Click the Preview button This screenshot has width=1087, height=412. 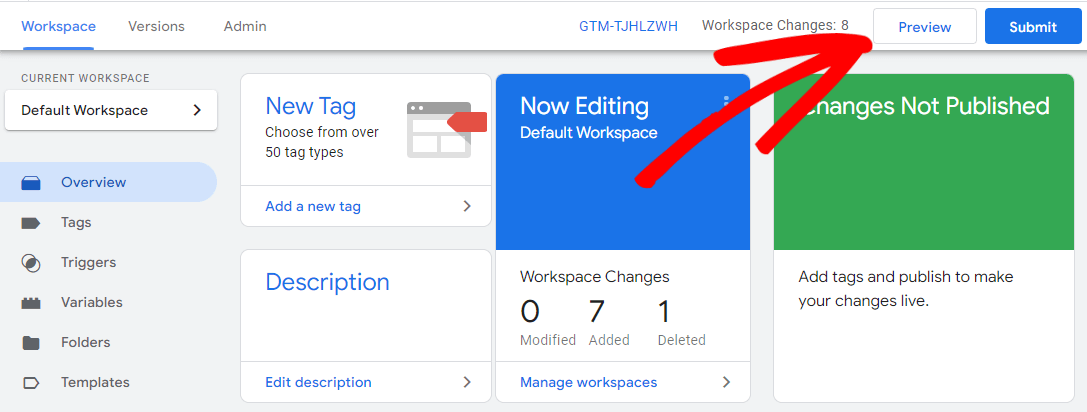(925, 27)
